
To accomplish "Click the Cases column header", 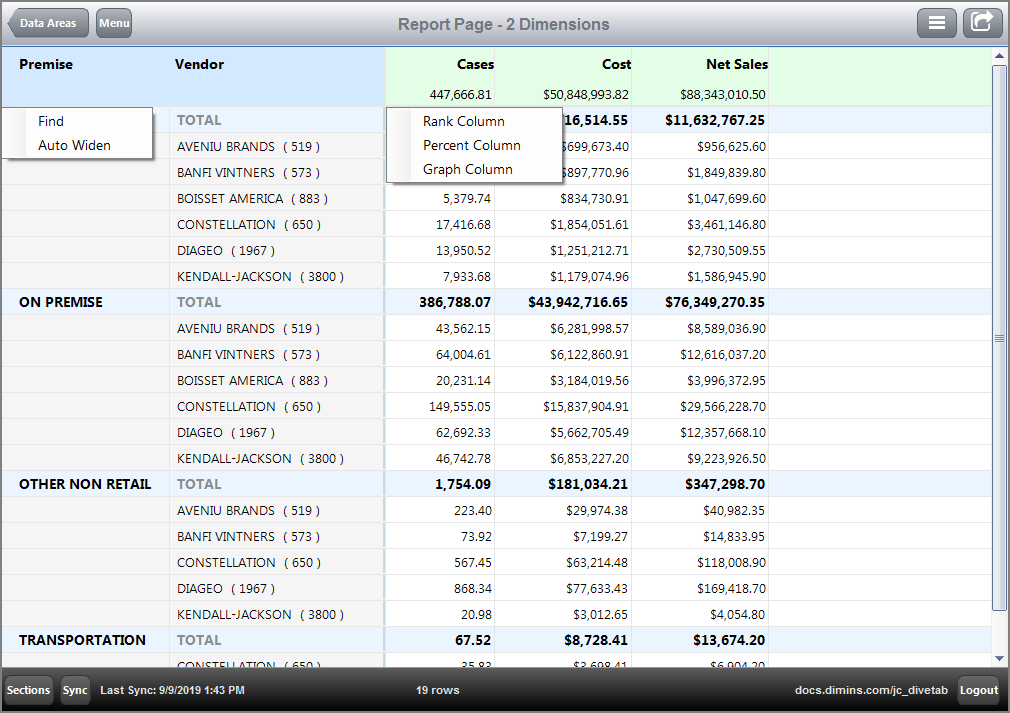I will (x=475, y=64).
